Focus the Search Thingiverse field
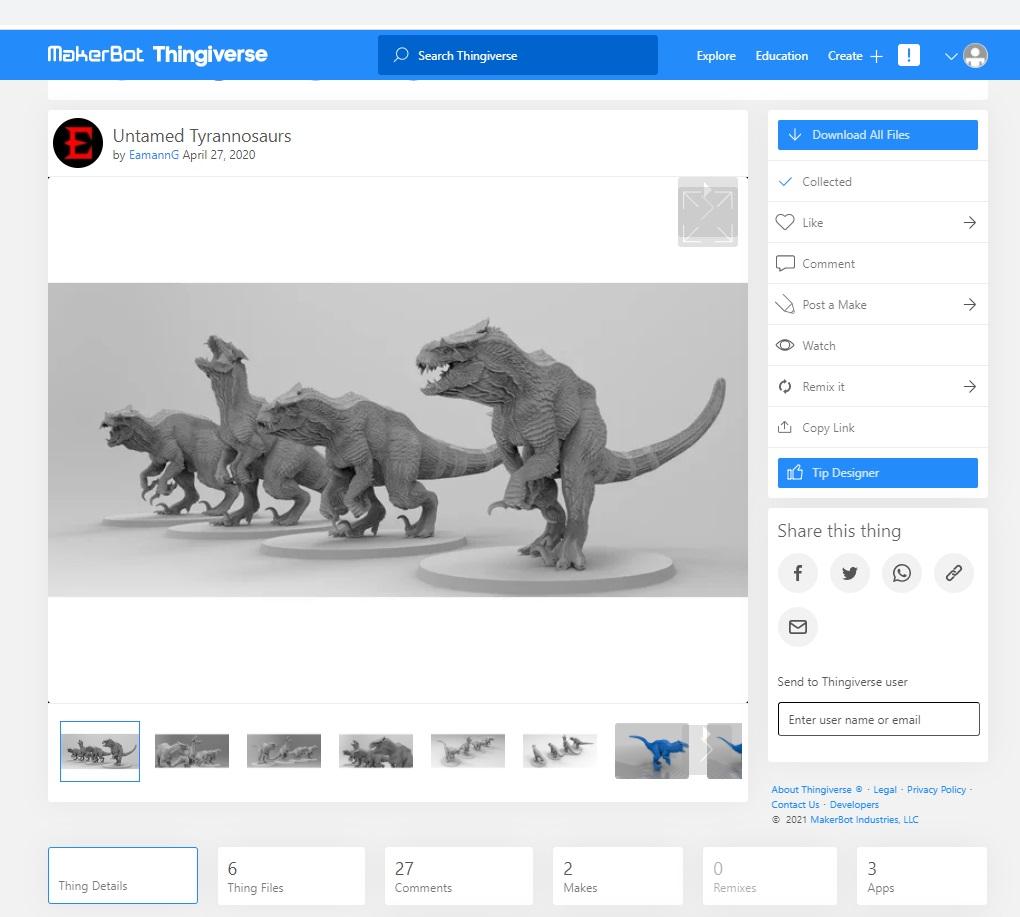 click(518, 55)
